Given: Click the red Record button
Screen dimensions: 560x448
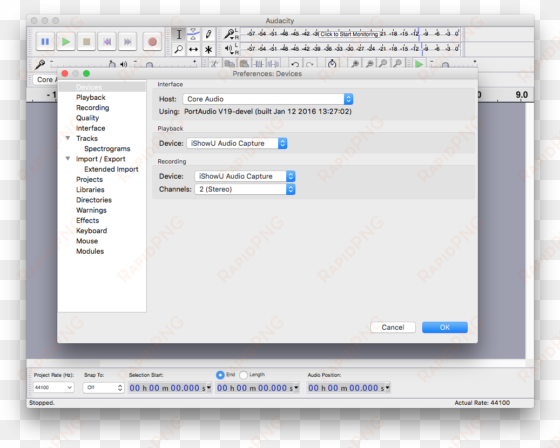Looking at the screenshot, I should [x=152, y=42].
